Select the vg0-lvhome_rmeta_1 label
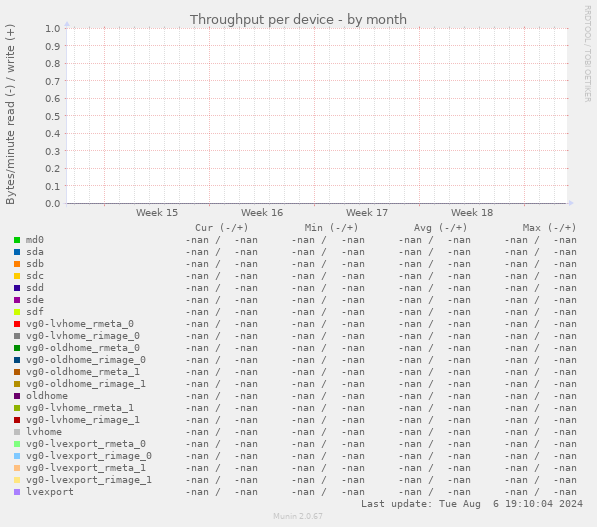The image size is (597, 527). (80, 408)
